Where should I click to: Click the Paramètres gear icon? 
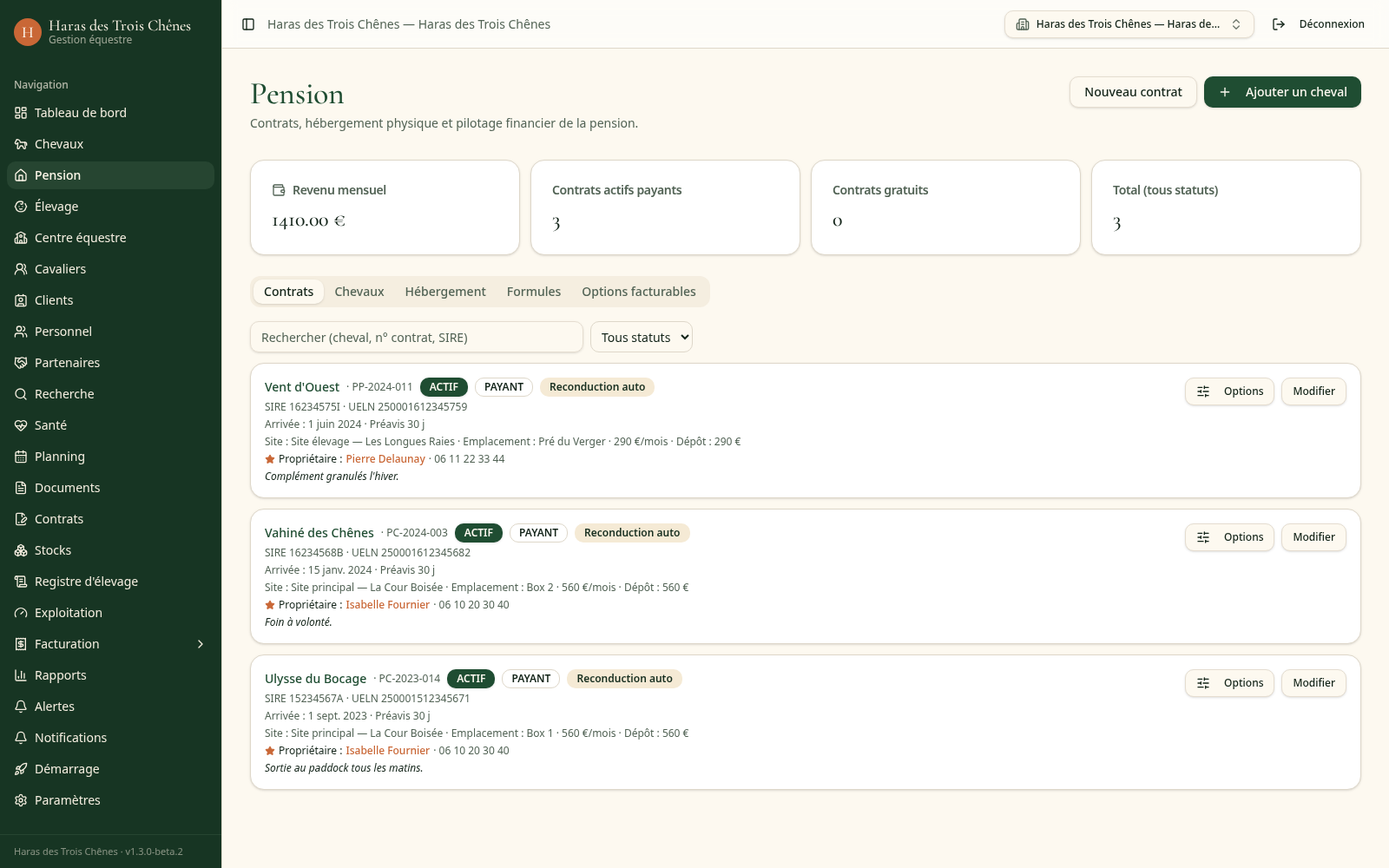click(x=21, y=800)
